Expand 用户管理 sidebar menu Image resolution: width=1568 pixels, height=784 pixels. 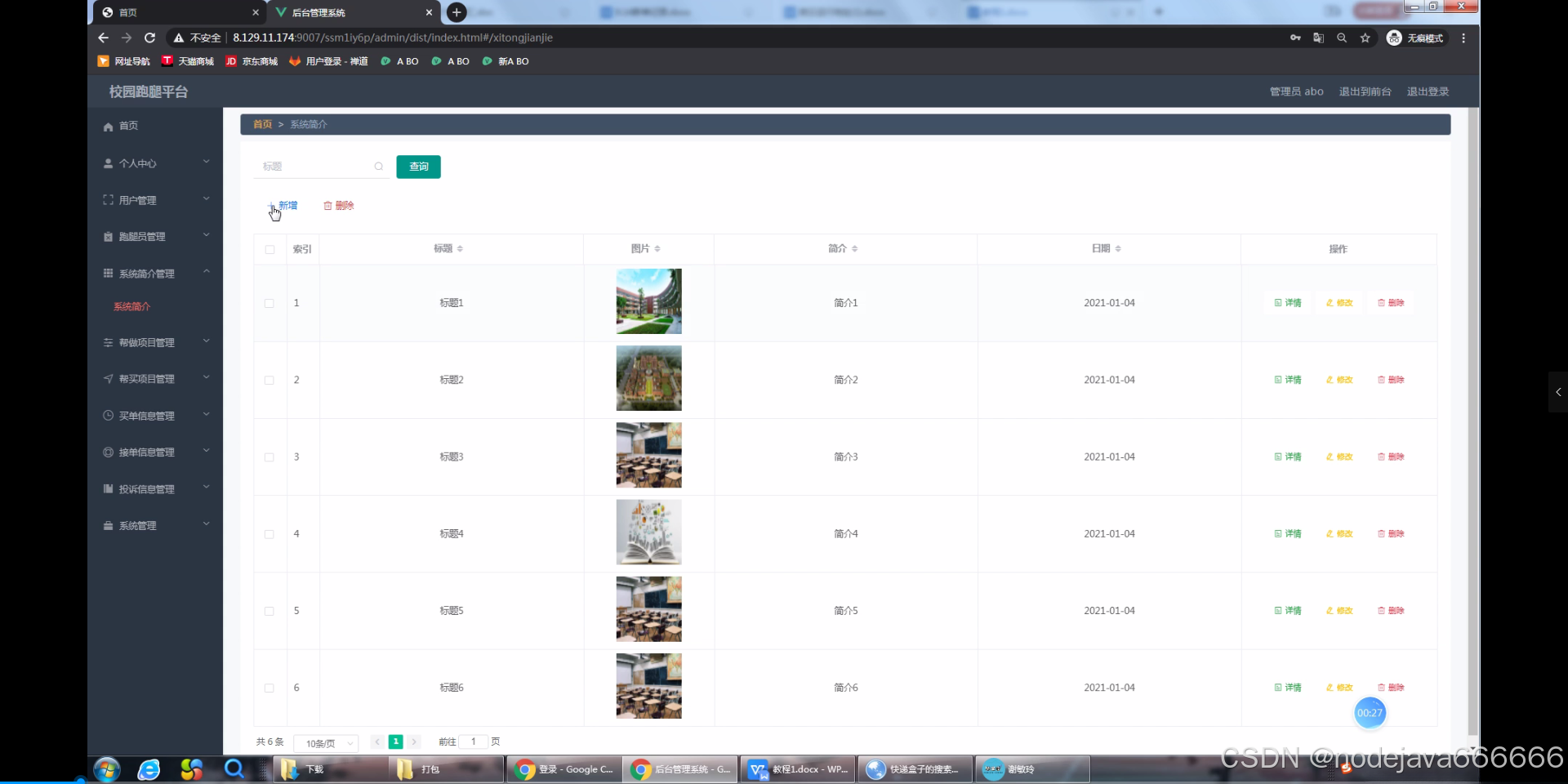(155, 200)
